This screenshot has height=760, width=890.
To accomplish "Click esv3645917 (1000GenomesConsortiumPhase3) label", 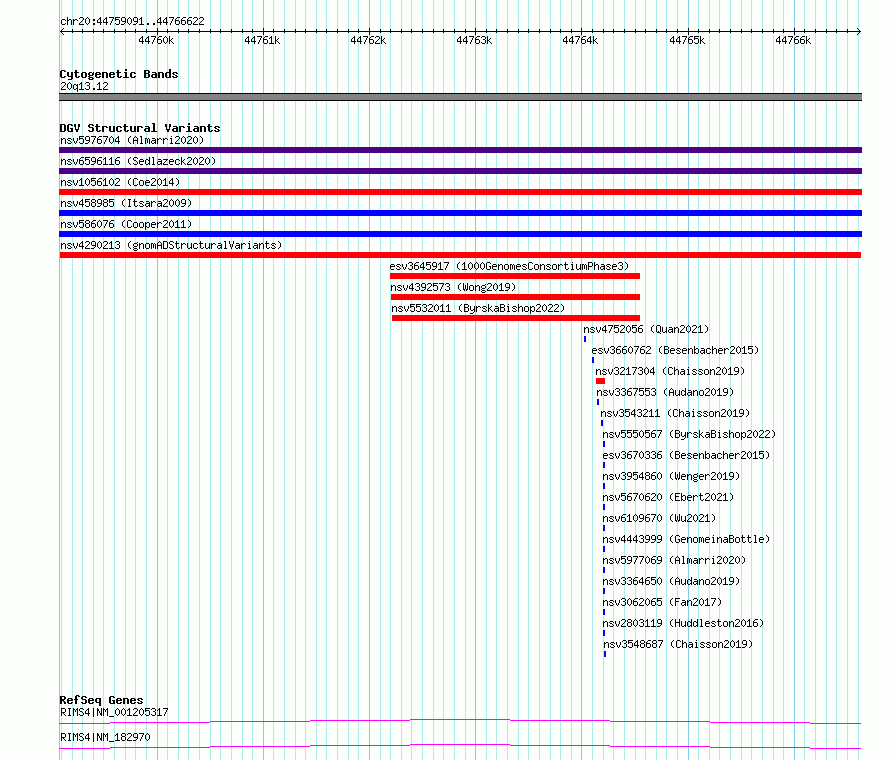I will pos(509,266).
